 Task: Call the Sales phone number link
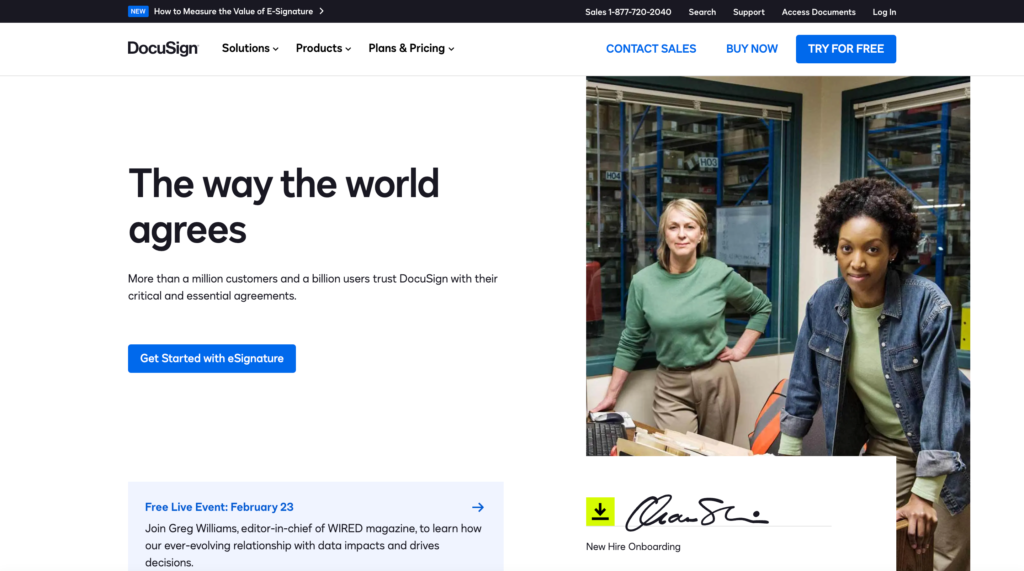[x=628, y=12]
